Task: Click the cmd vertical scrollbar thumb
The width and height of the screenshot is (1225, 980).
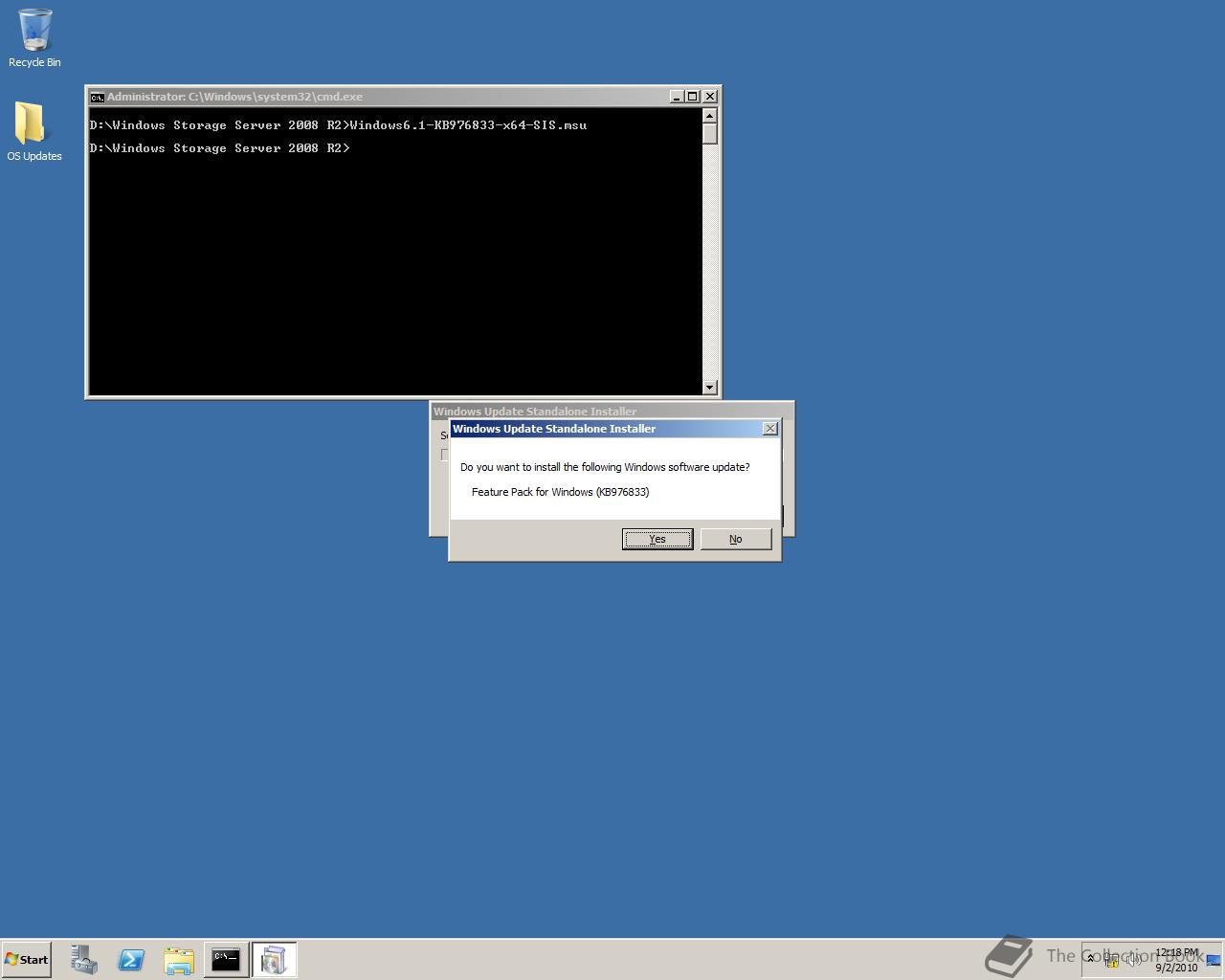Action: (x=709, y=134)
